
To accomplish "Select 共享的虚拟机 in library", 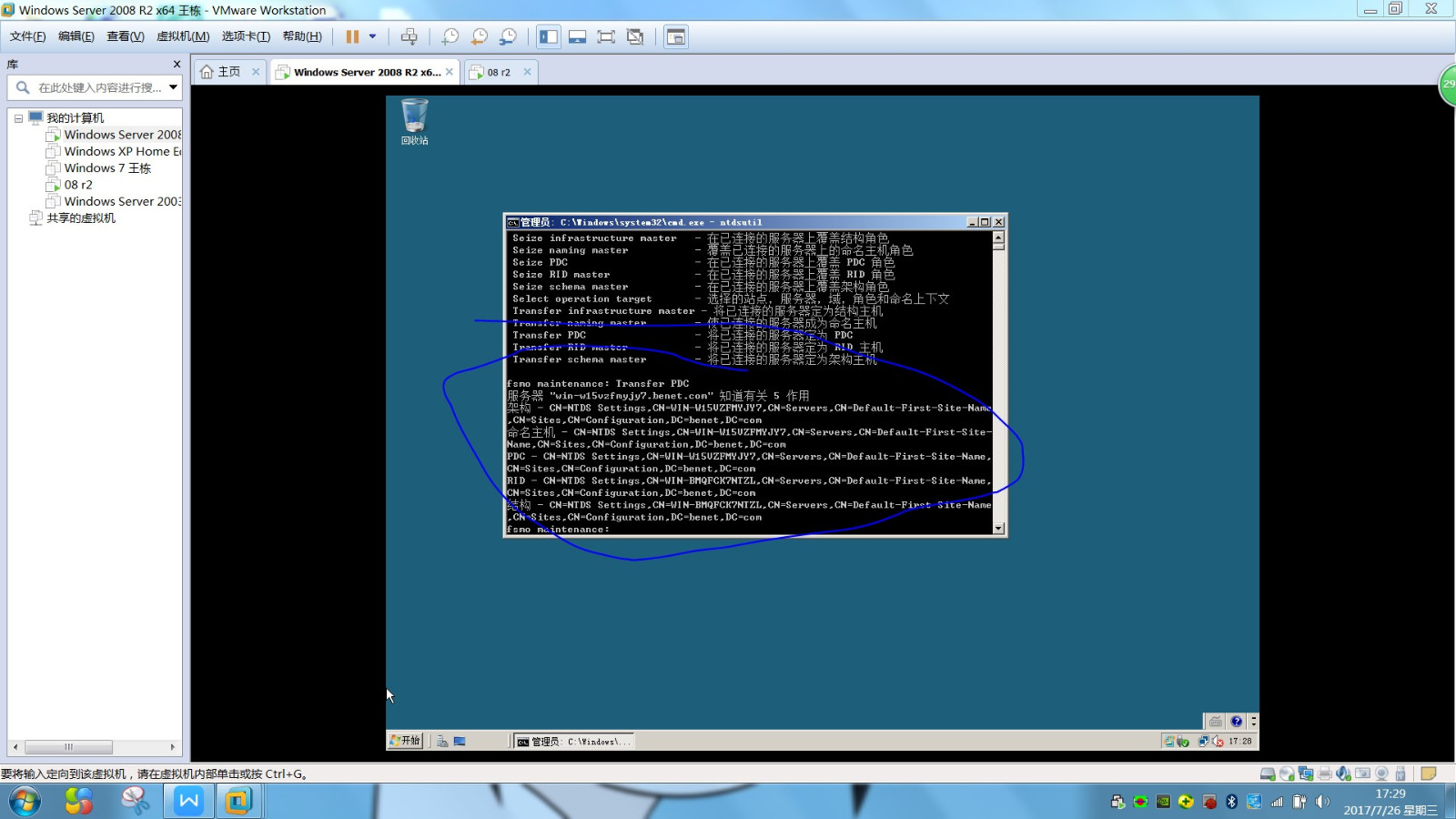I will click(x=73, y=218).
